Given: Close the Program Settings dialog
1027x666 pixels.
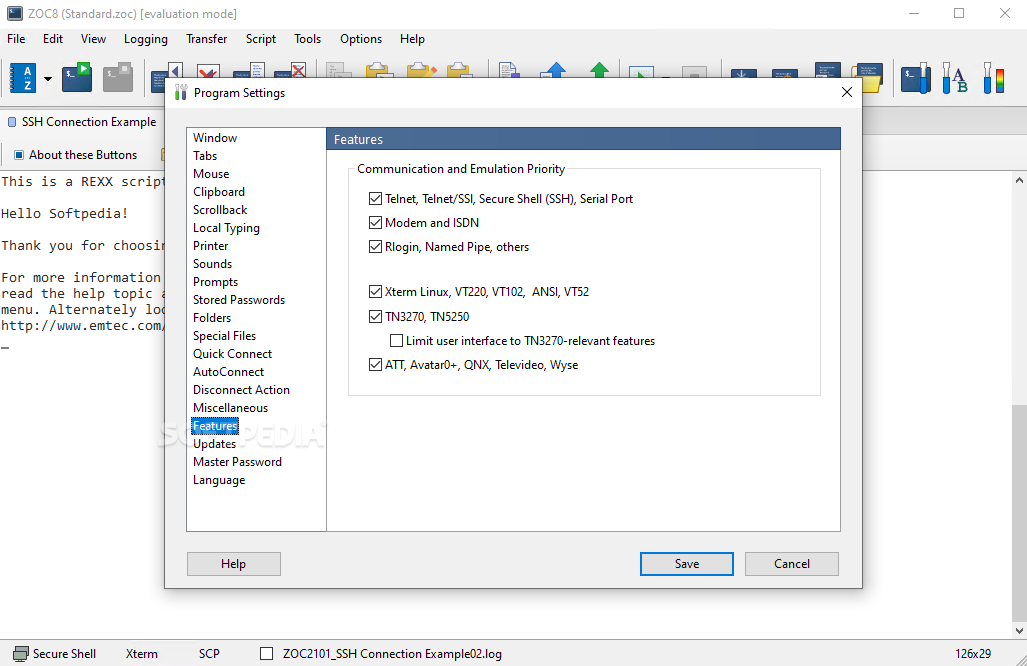Looking at the screenshot, I should [x=846, y=92].
